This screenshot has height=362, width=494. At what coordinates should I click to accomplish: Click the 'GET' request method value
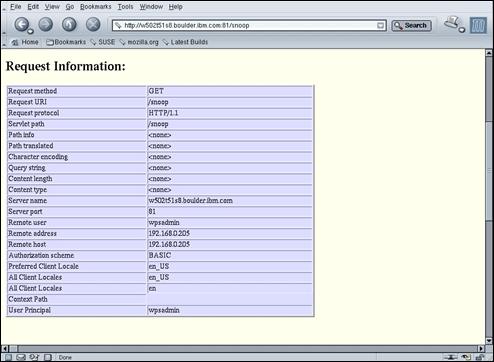point(156,91)
